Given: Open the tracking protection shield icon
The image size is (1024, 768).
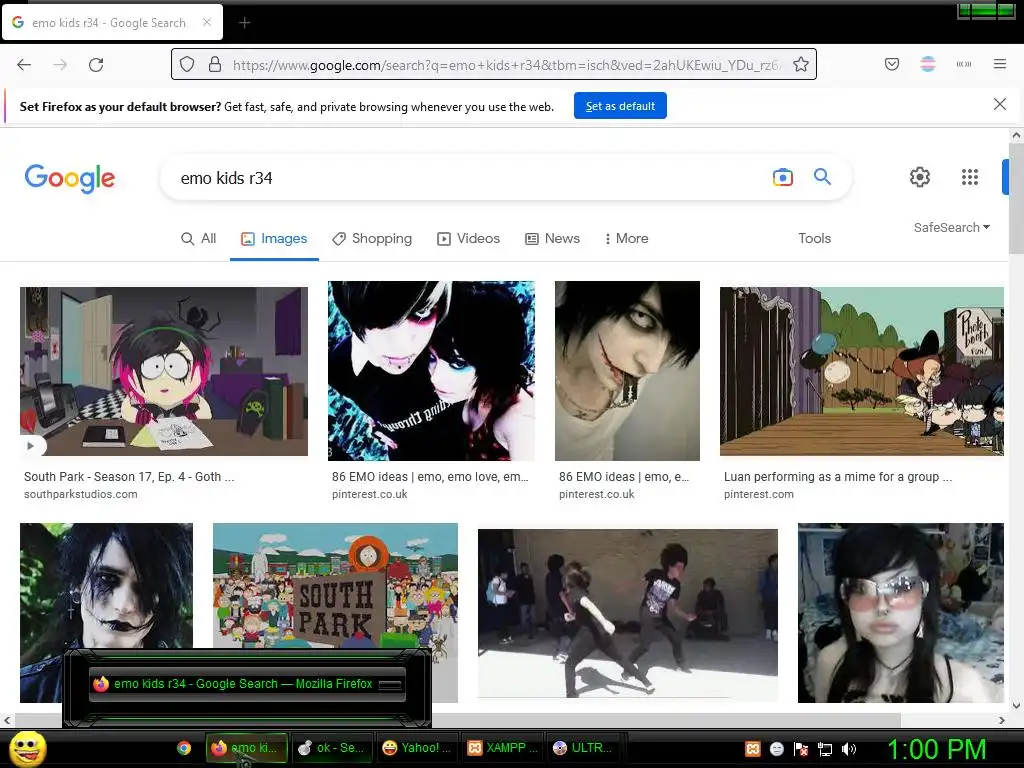Looking at the screenshot, I should [187, 64].
